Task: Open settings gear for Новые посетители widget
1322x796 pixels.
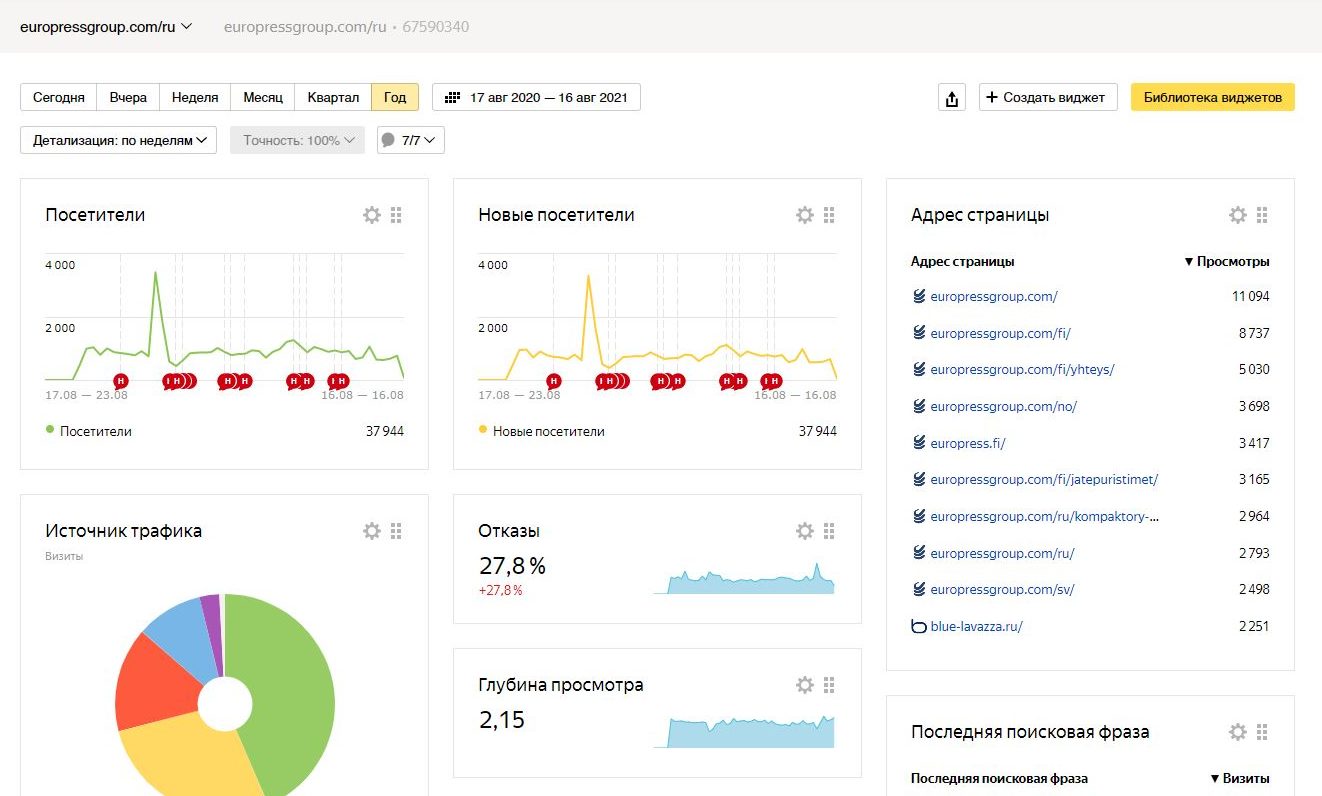Action: click(x=805, y=215)
